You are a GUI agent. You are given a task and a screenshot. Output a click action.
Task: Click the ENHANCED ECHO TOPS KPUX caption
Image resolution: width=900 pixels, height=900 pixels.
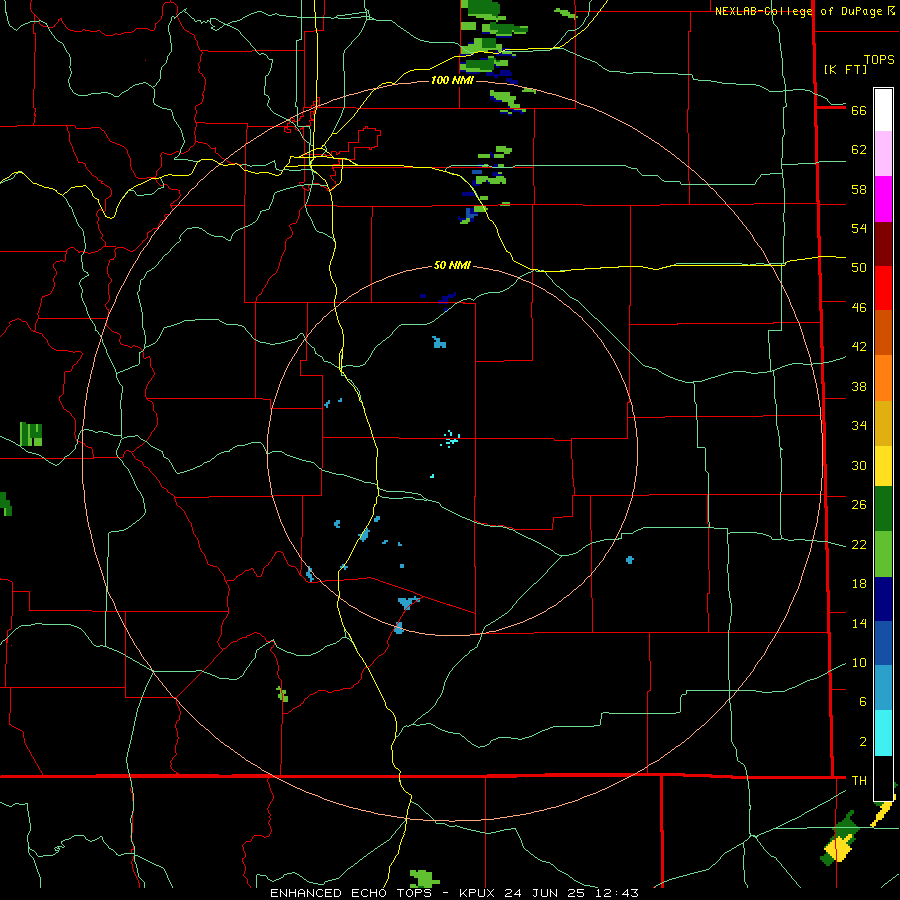(x=454, y=893)
